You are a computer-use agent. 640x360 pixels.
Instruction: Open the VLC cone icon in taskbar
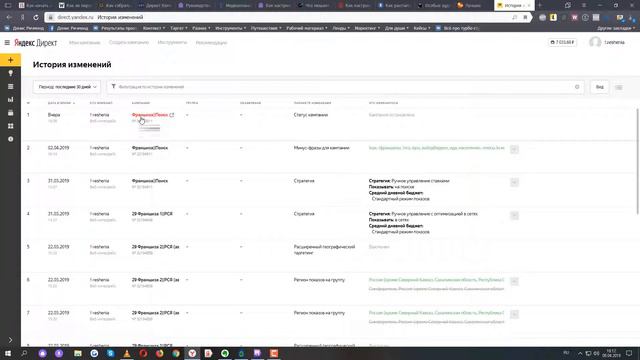tap(127, 353)
